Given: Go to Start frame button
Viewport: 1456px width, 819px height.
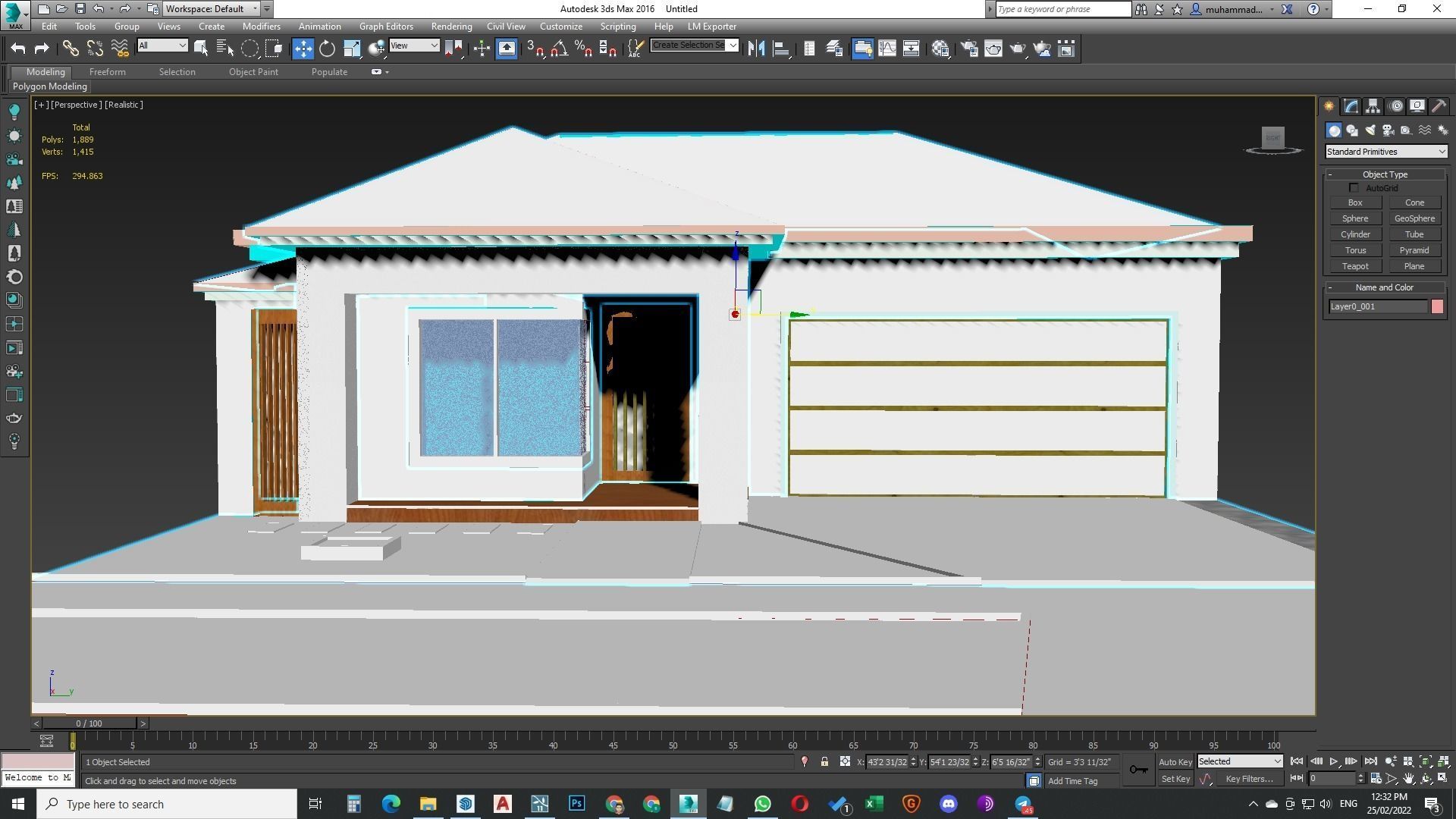Looking at the screenshot, I should 1297,761.
